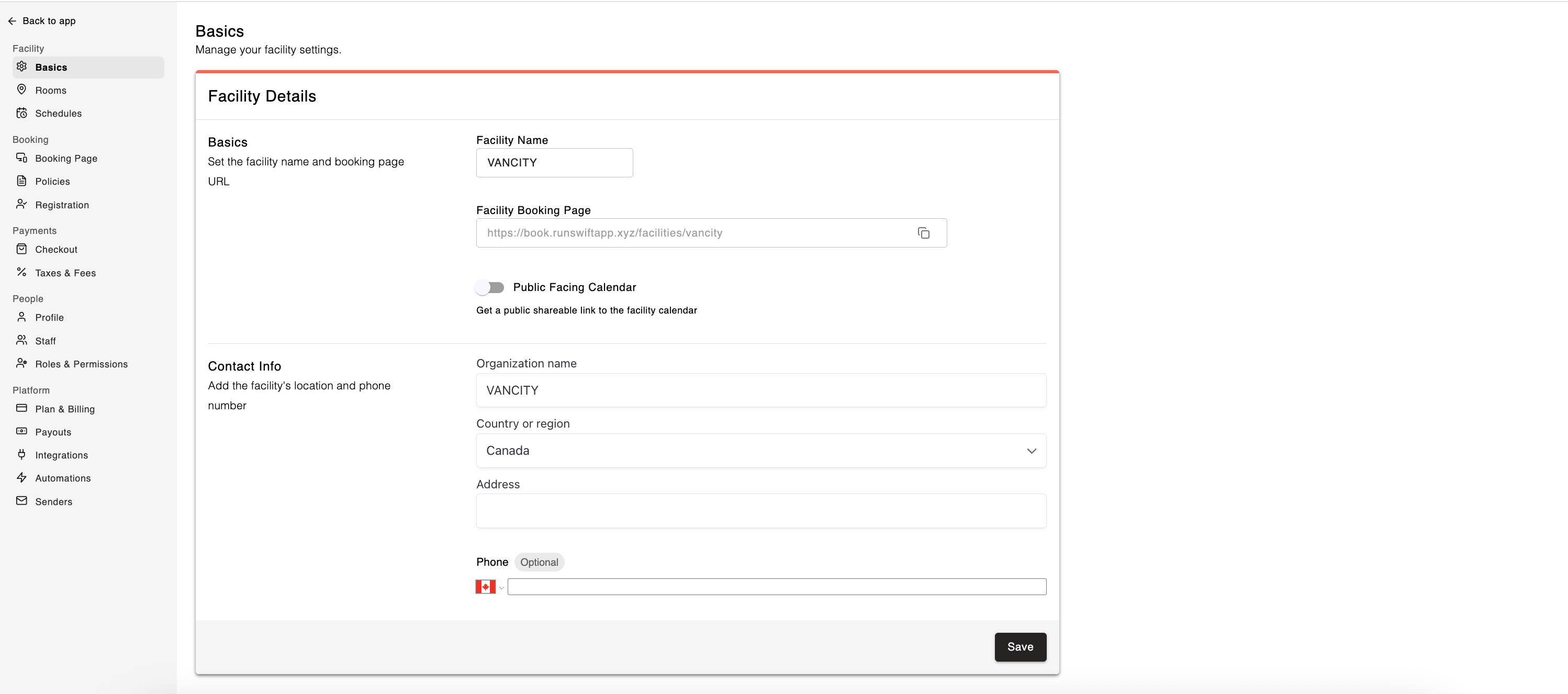This screenshot has width=1568, height=694.
Task: Click the Automations lightning icon
Action: pos(21,478)
